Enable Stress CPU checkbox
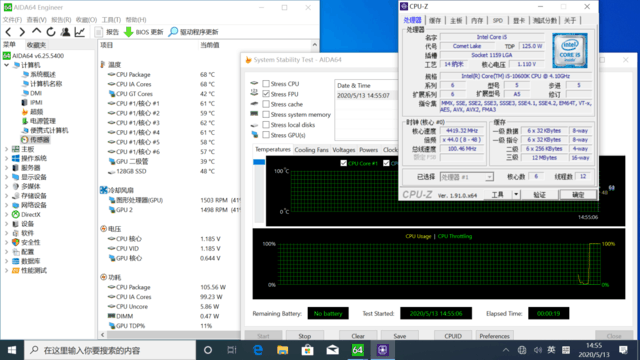Viewport: 640px width, 360px height. [x=266, y=83]
